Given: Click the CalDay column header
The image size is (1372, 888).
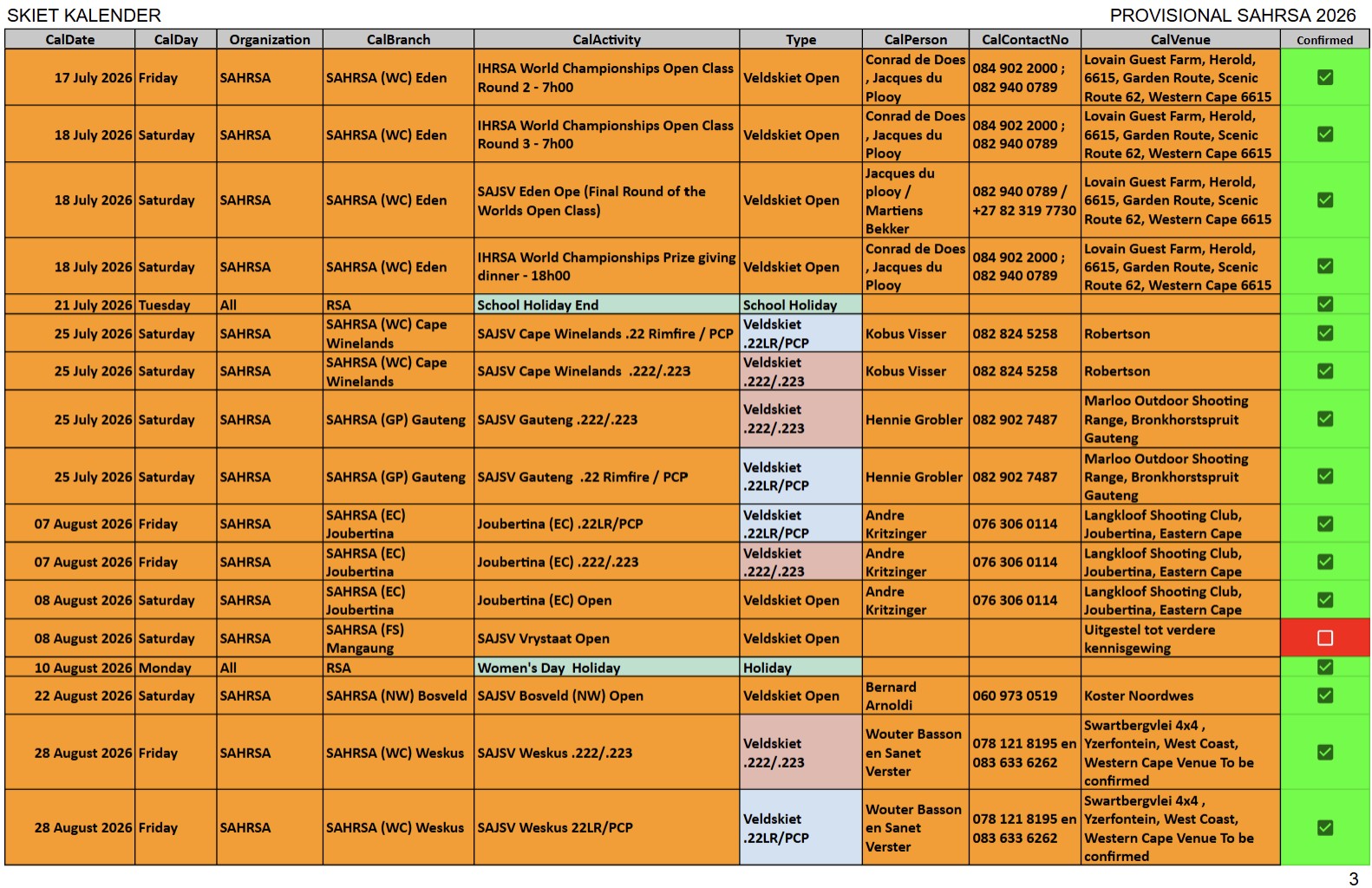Looking at the screenshot, I should coord(176,40).
